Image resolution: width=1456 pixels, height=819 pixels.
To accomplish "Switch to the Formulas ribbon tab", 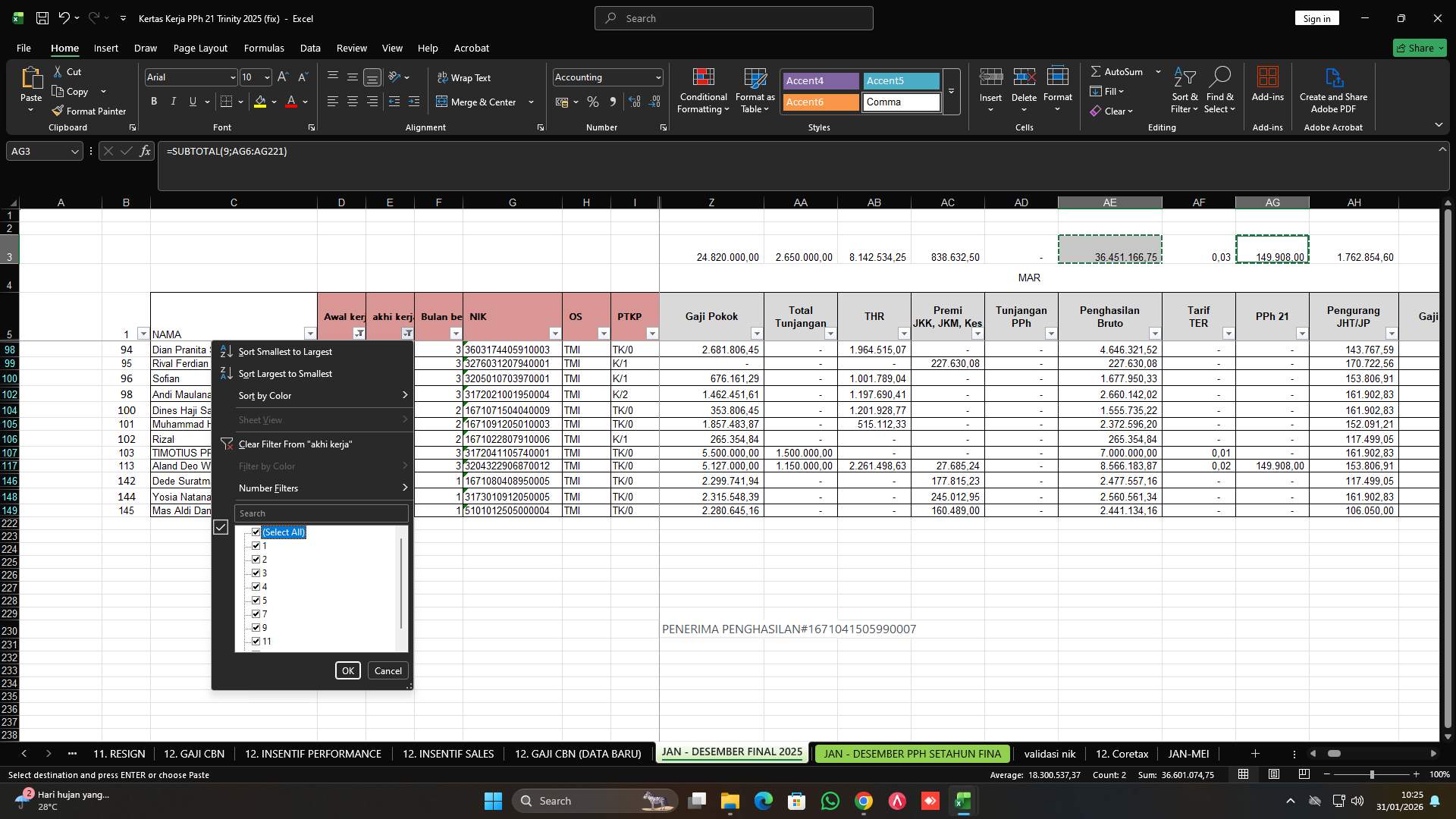I will coord(264,48).
